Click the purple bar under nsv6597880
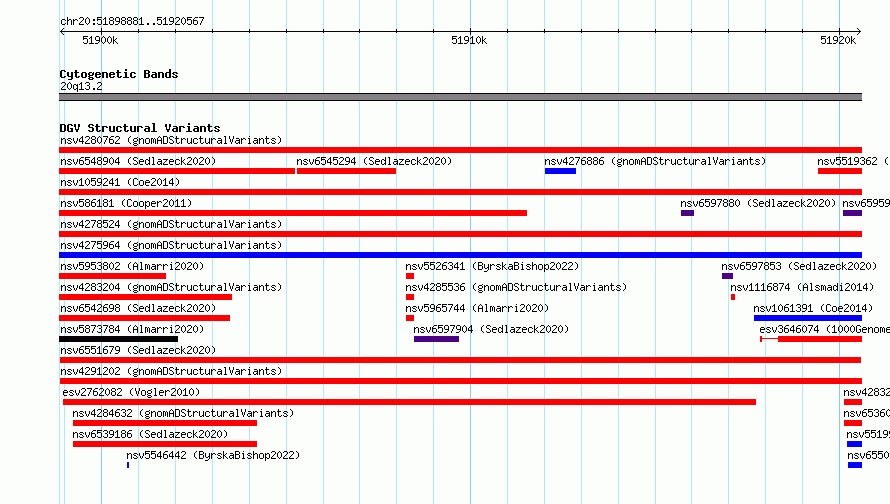This screenshot has width=890, height=504. pos(687,213)
